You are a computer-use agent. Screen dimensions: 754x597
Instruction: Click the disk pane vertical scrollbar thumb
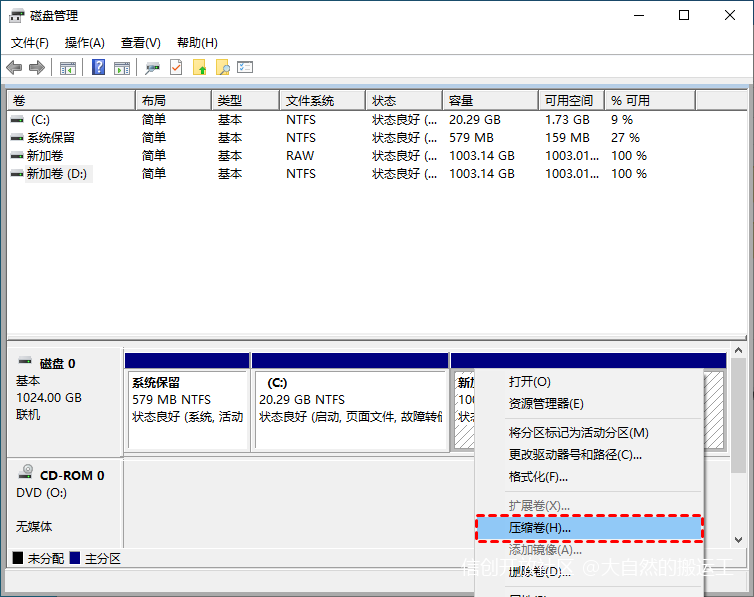(x=739, y=415)
